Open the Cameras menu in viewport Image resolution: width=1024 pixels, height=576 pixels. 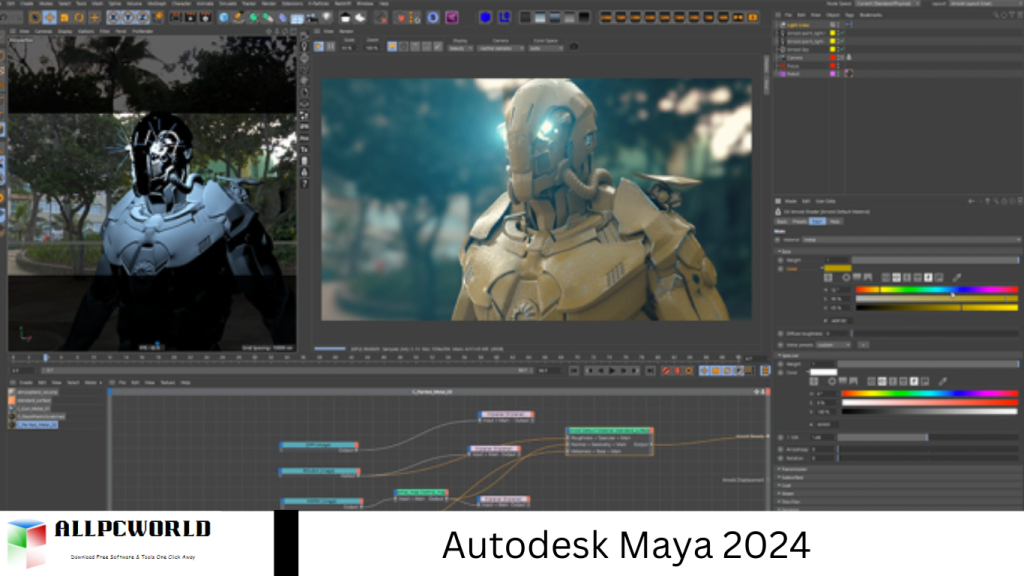44,31
